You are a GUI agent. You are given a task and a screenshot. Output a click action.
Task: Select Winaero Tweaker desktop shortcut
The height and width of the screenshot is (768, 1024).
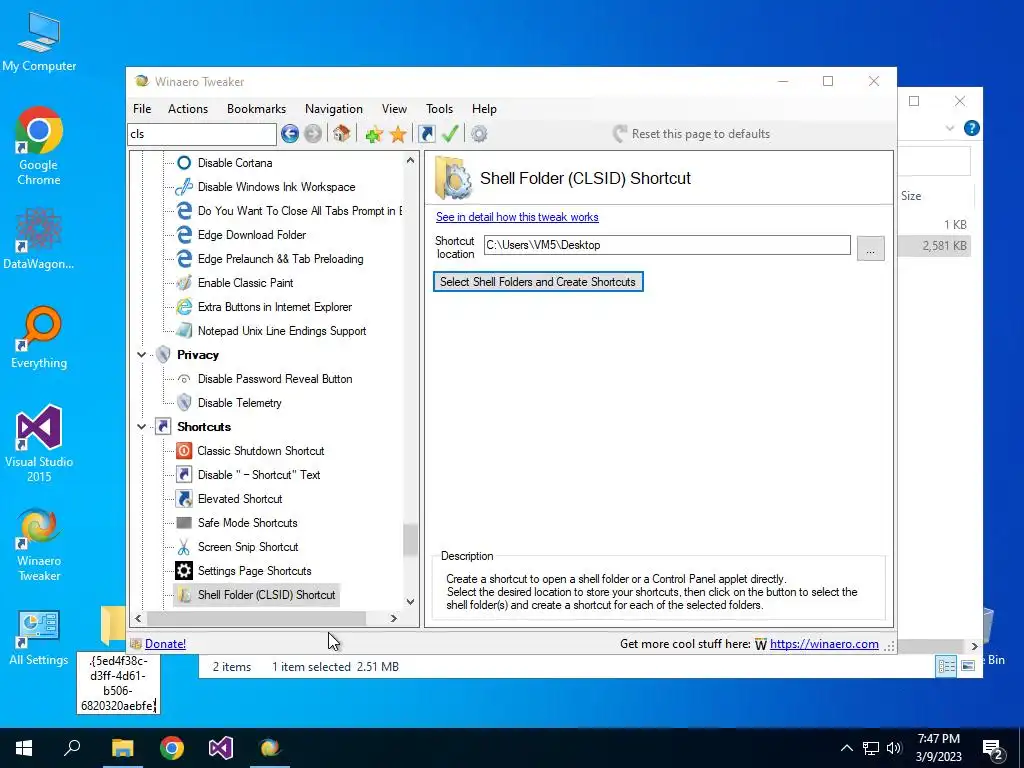click(39, 544)
